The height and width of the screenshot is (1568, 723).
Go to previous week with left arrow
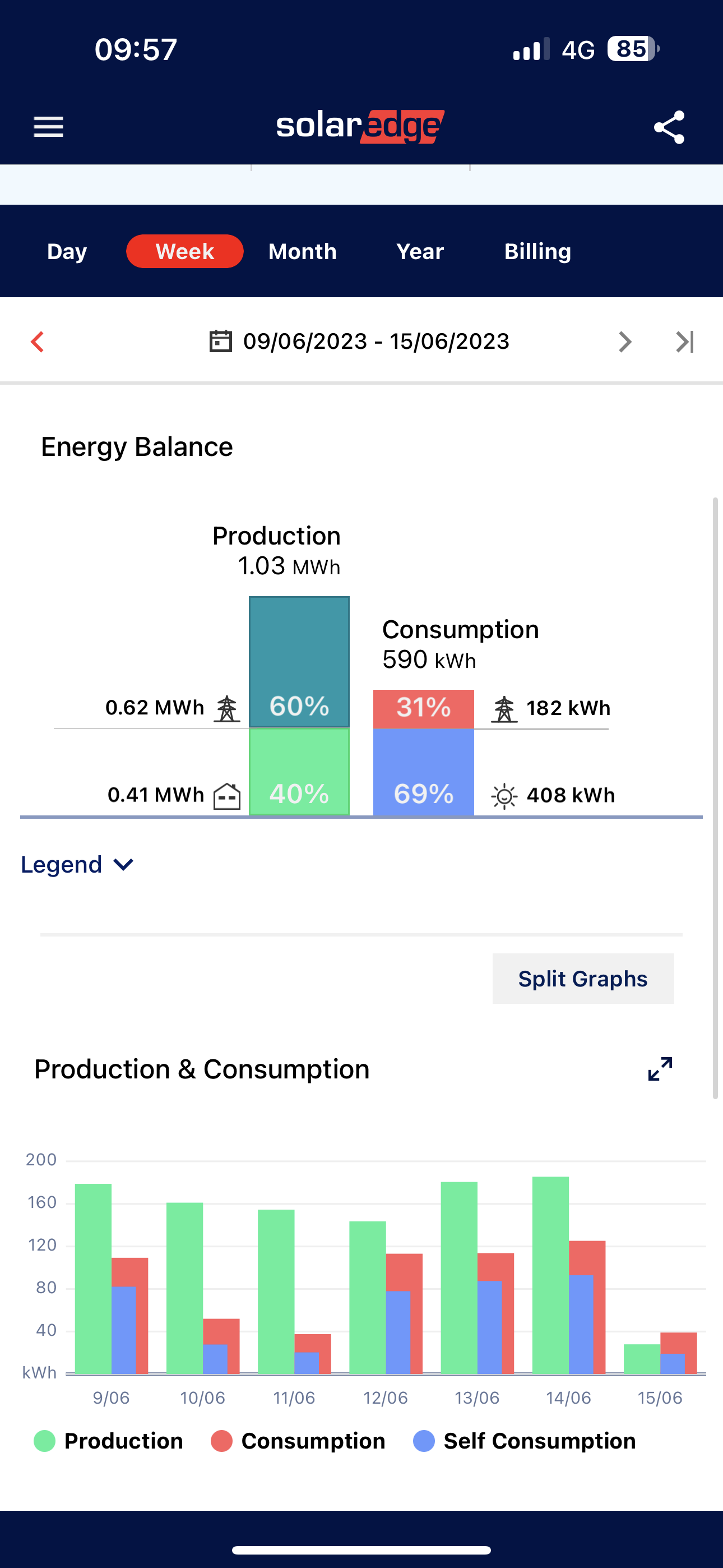tap(38, 342)
